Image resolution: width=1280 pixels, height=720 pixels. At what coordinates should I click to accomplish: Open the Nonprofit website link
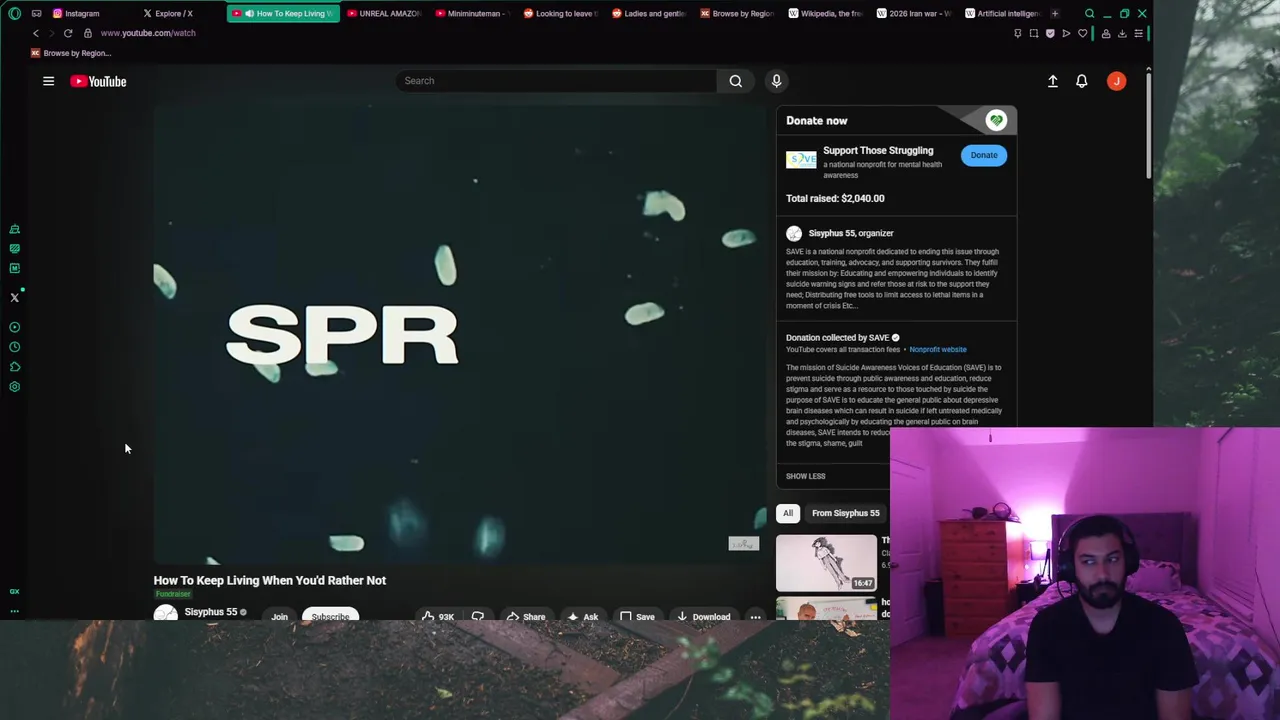tap(938, 349)
